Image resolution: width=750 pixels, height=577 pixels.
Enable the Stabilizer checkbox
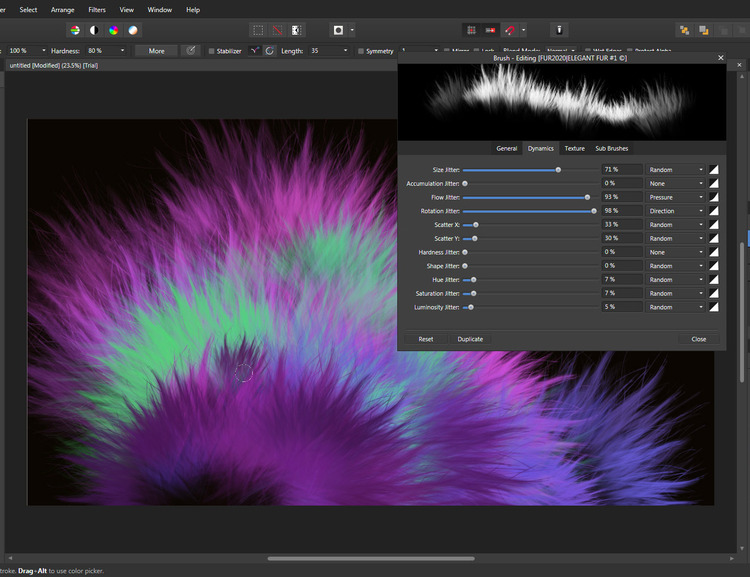click(x=211, y=51)
